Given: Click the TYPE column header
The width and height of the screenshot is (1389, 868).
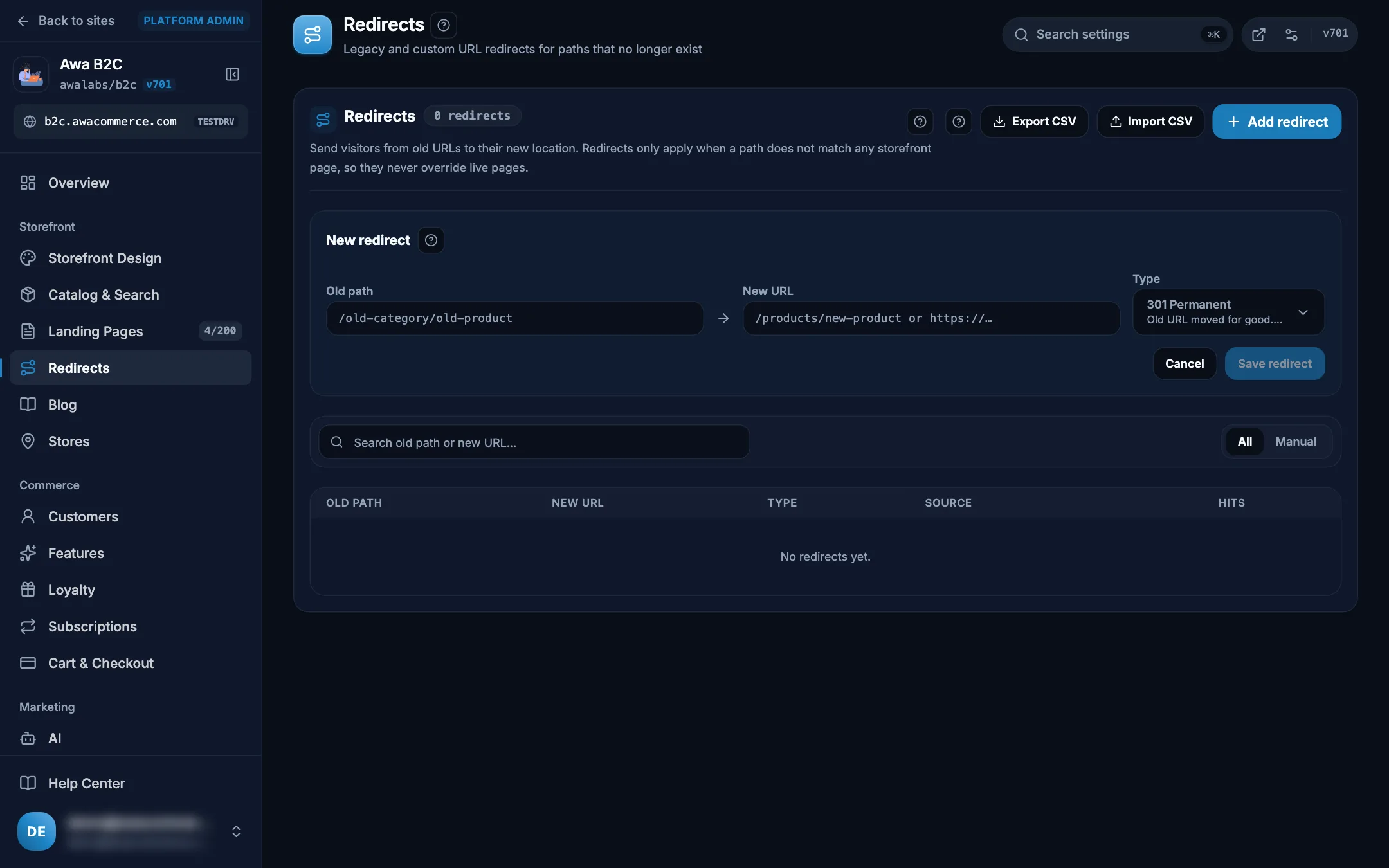Looking at the screenshot, I should (x=782, y=503).
